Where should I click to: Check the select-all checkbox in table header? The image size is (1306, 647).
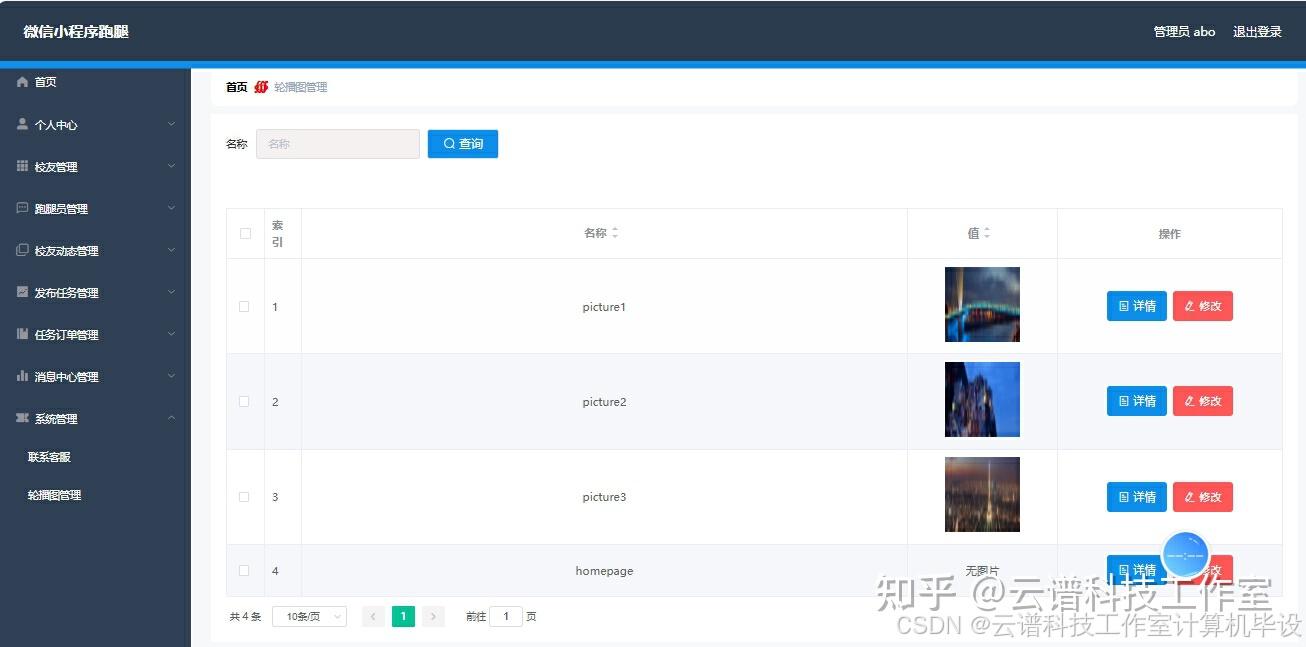point(245,232)
